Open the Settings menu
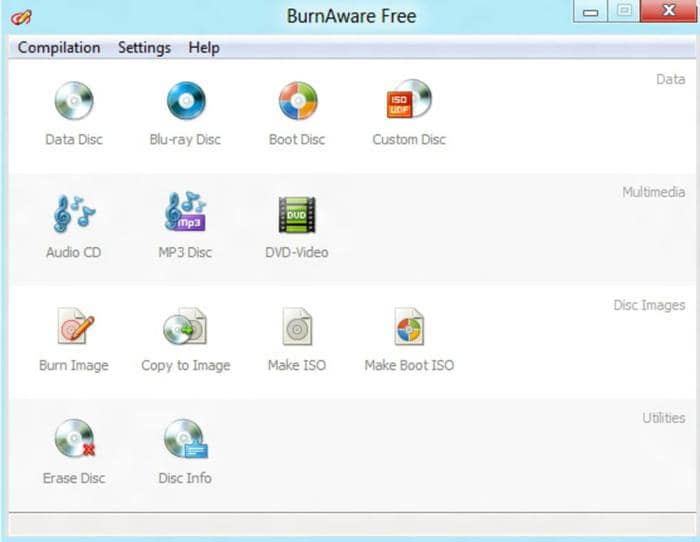Screen dimensions: 700x542 144,47
